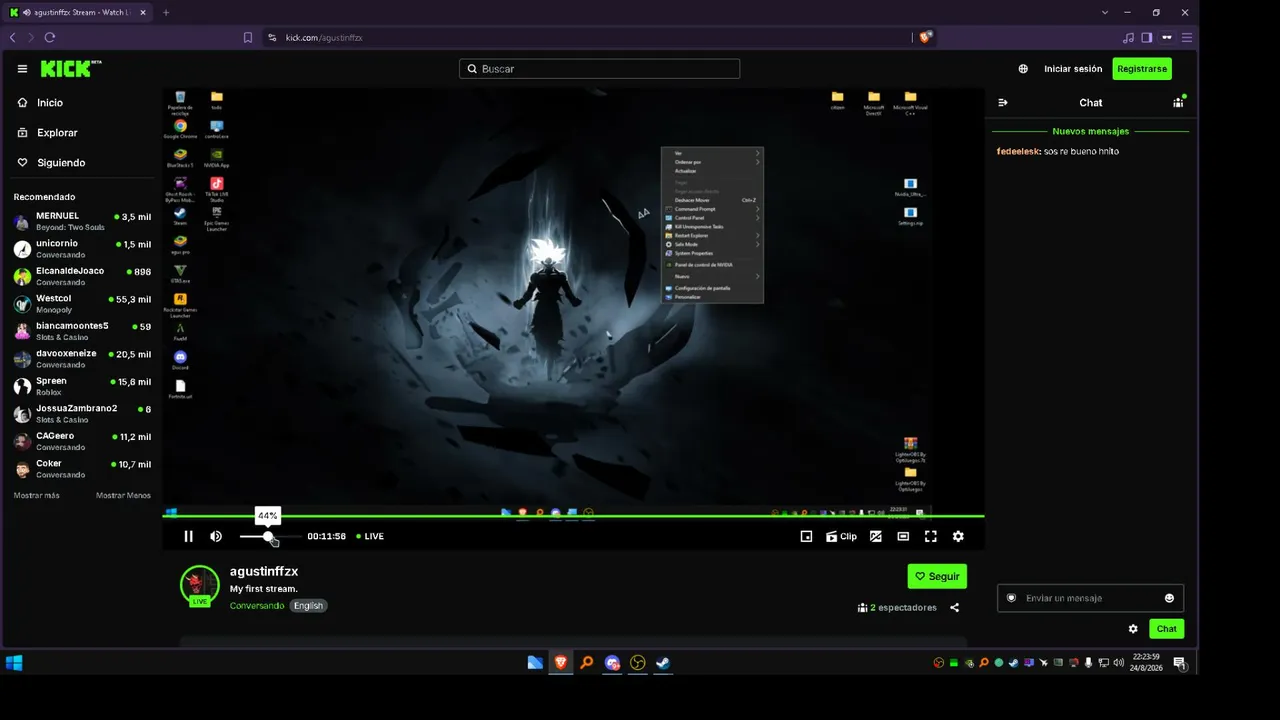Mute the stream using the speaker icon

click(216, 536)
